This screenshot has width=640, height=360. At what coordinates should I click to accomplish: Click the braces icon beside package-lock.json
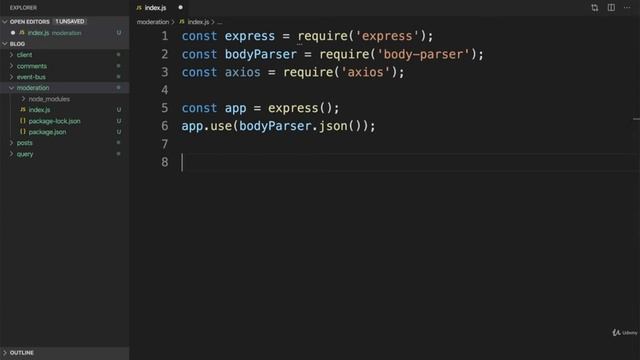tap(23, 121)
